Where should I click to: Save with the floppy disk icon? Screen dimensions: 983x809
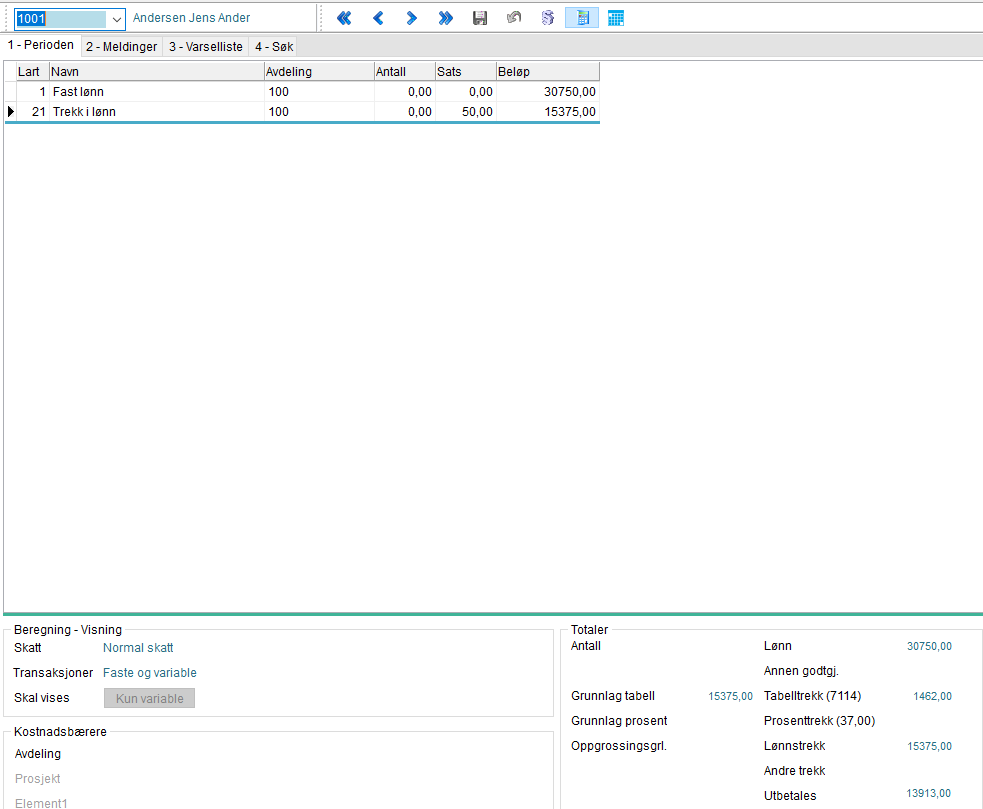480,18
